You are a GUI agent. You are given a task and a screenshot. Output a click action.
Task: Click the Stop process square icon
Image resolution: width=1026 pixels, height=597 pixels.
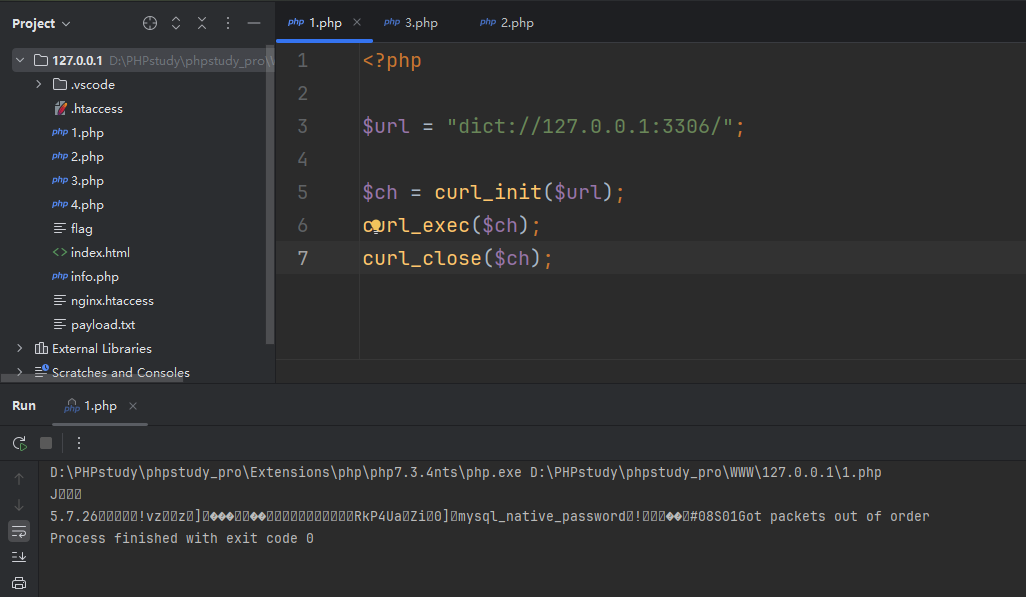coord(46,443)
